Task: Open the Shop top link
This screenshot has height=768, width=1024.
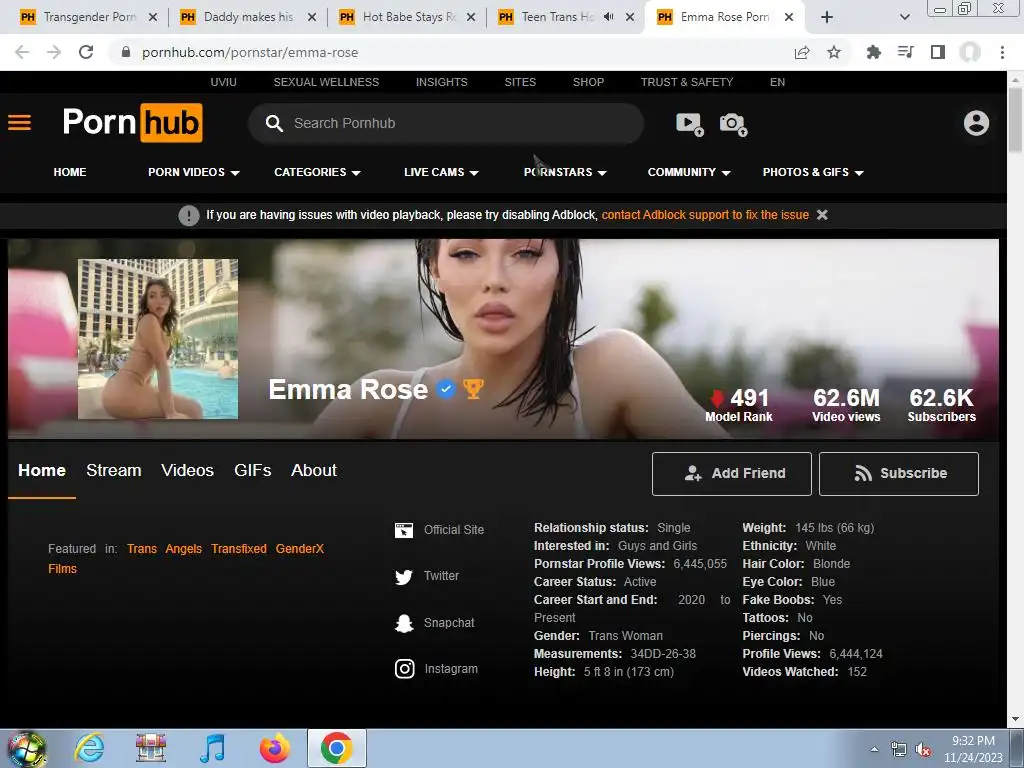Action: (x=588, y=82)
